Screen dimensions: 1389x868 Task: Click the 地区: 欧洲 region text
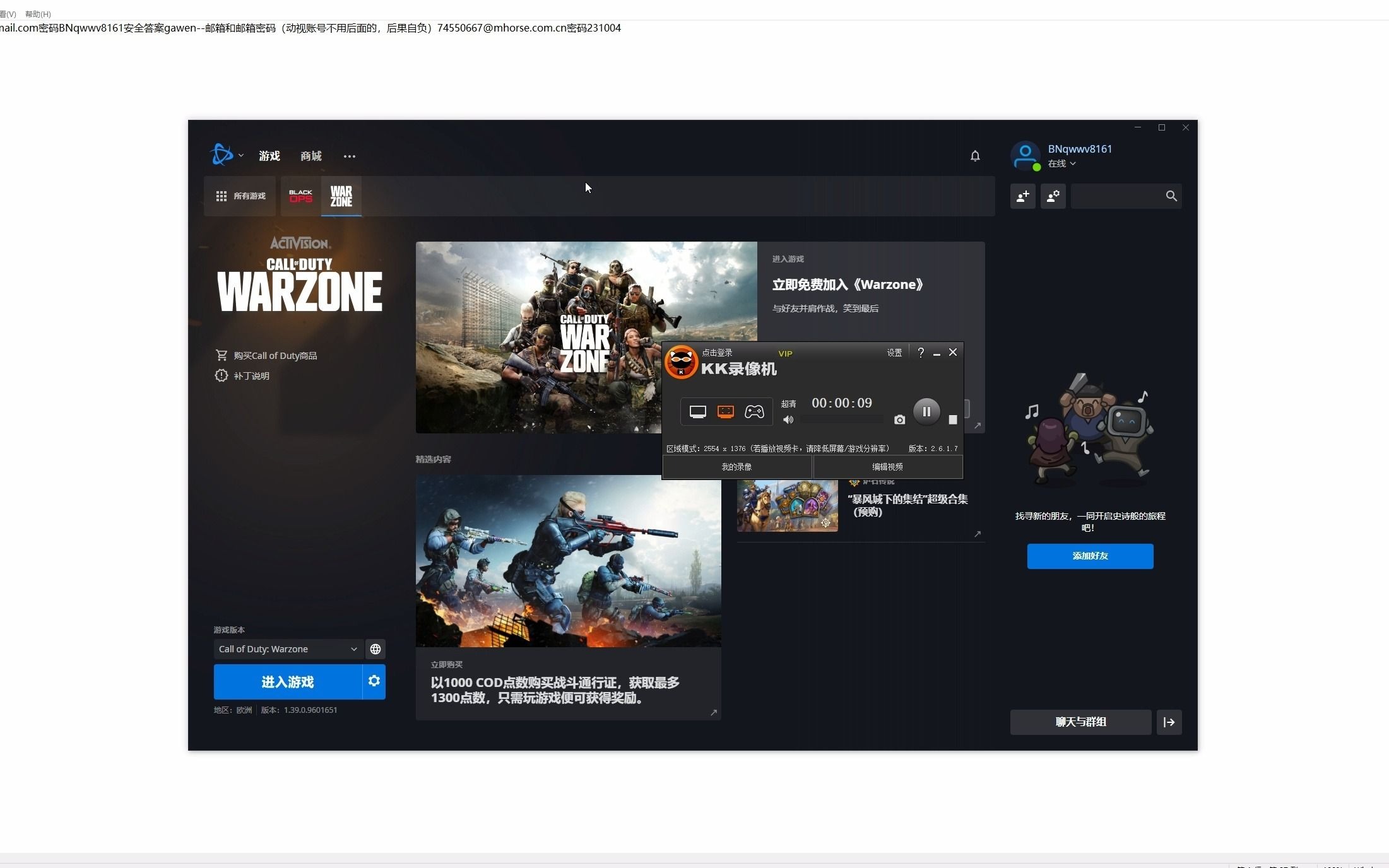(233, 710)
